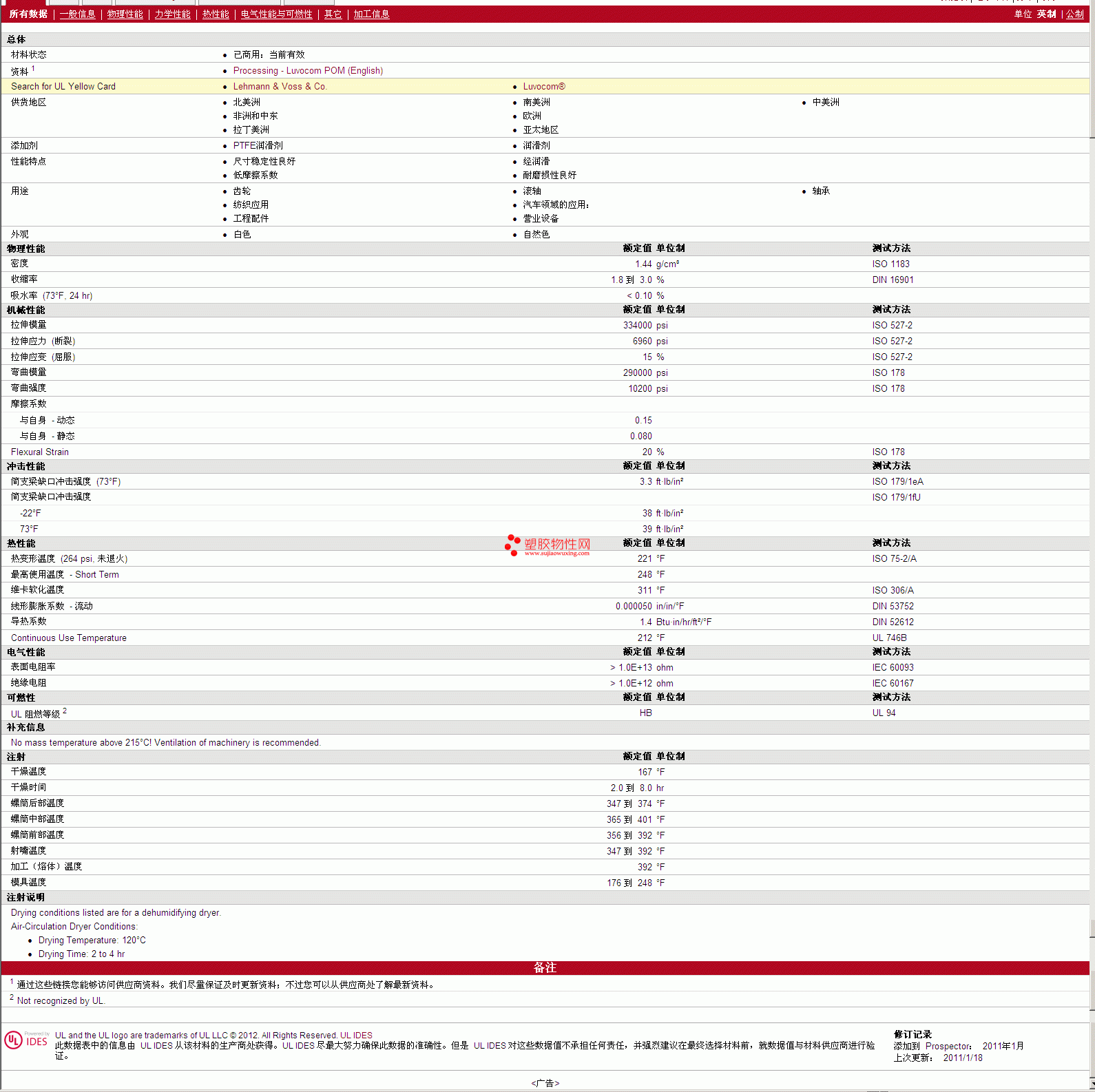Open the 力学性能 tab
This screenshot has width=1095, height=1092.
click(172, 14)
